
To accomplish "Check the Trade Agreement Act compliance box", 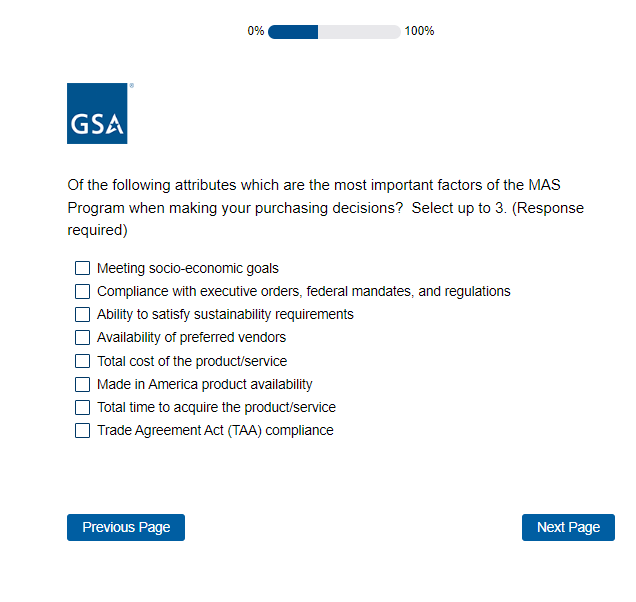I will point(82,430).
